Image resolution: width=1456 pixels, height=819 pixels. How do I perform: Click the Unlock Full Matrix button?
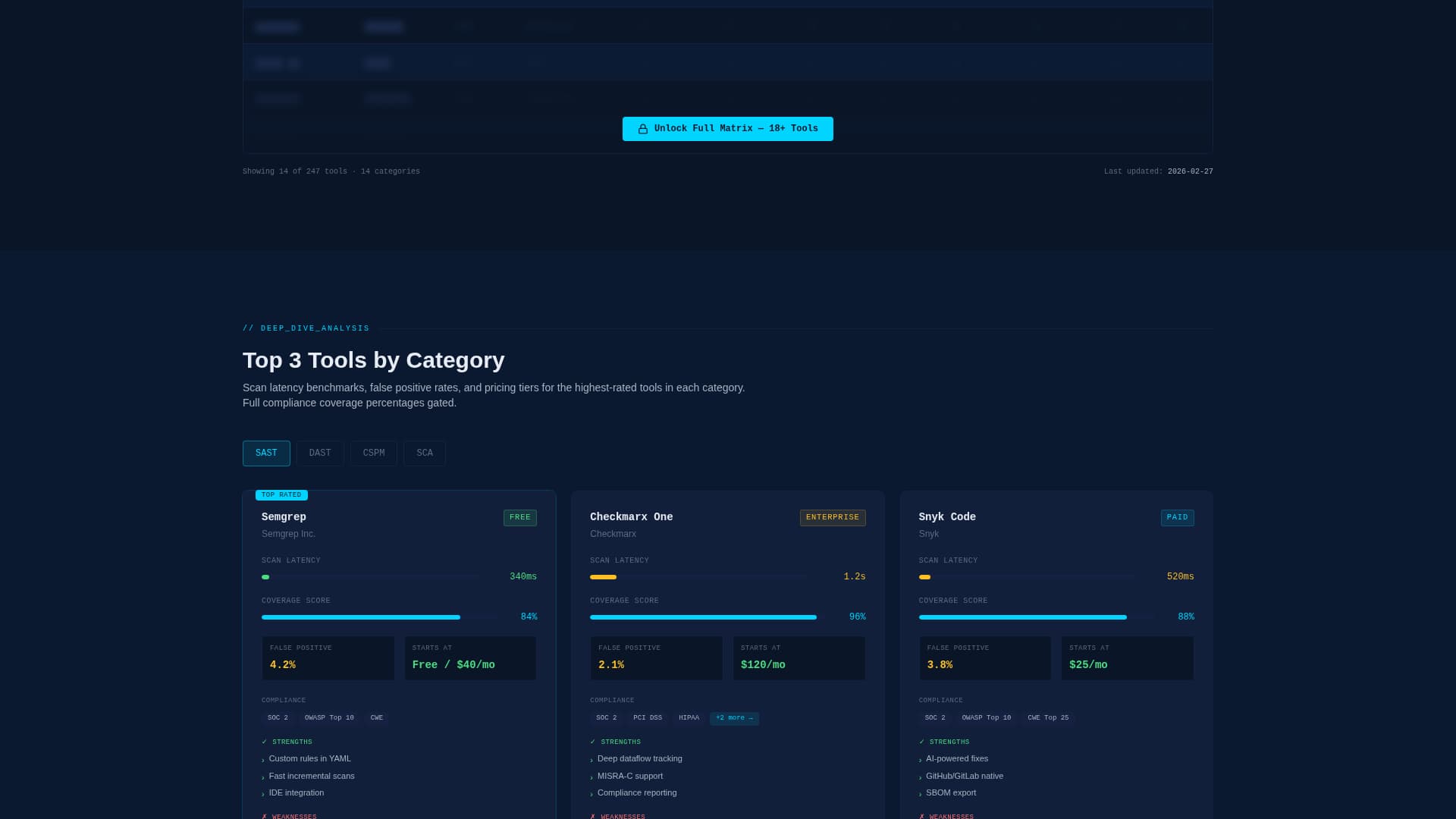point(727,129)
